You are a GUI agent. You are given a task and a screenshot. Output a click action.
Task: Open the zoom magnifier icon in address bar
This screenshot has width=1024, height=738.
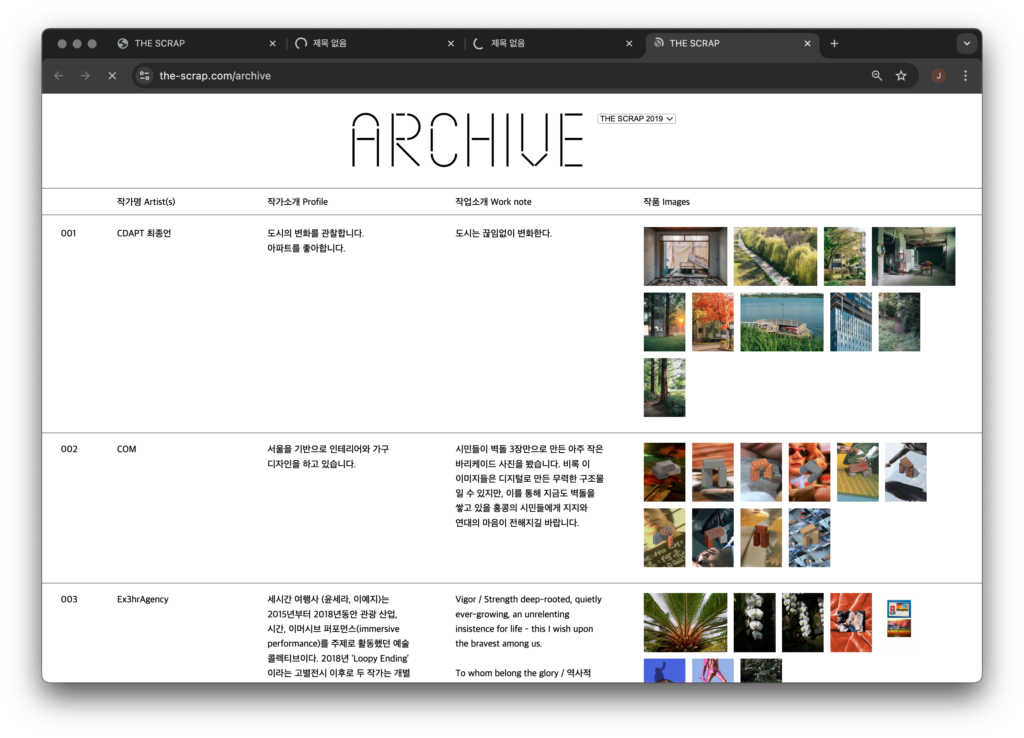pyautogui.click(x=877, y=76)
